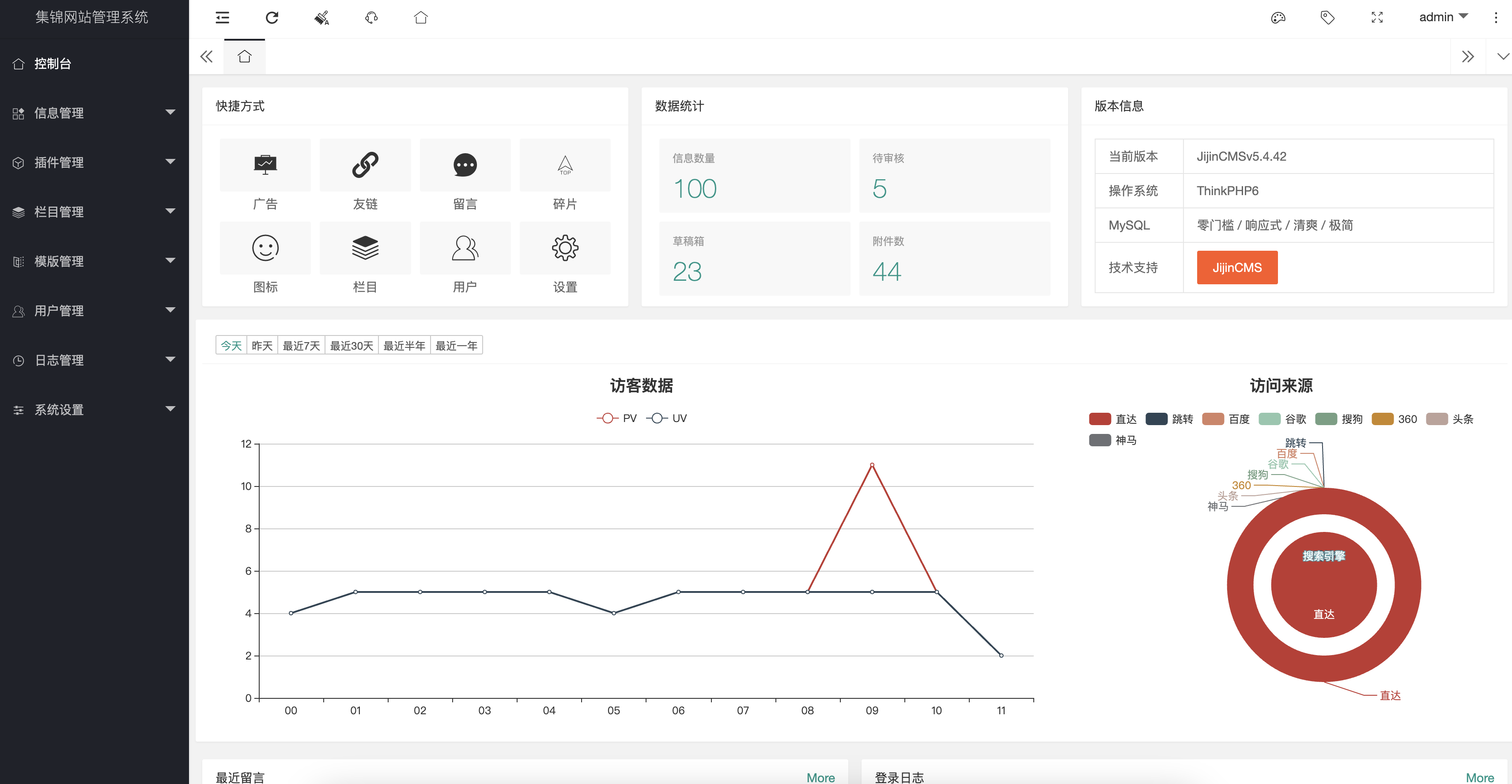Click the home tab in tab bar
Image resolution: width=1512 pixels, height=784 pixels.
pos(244,57)
